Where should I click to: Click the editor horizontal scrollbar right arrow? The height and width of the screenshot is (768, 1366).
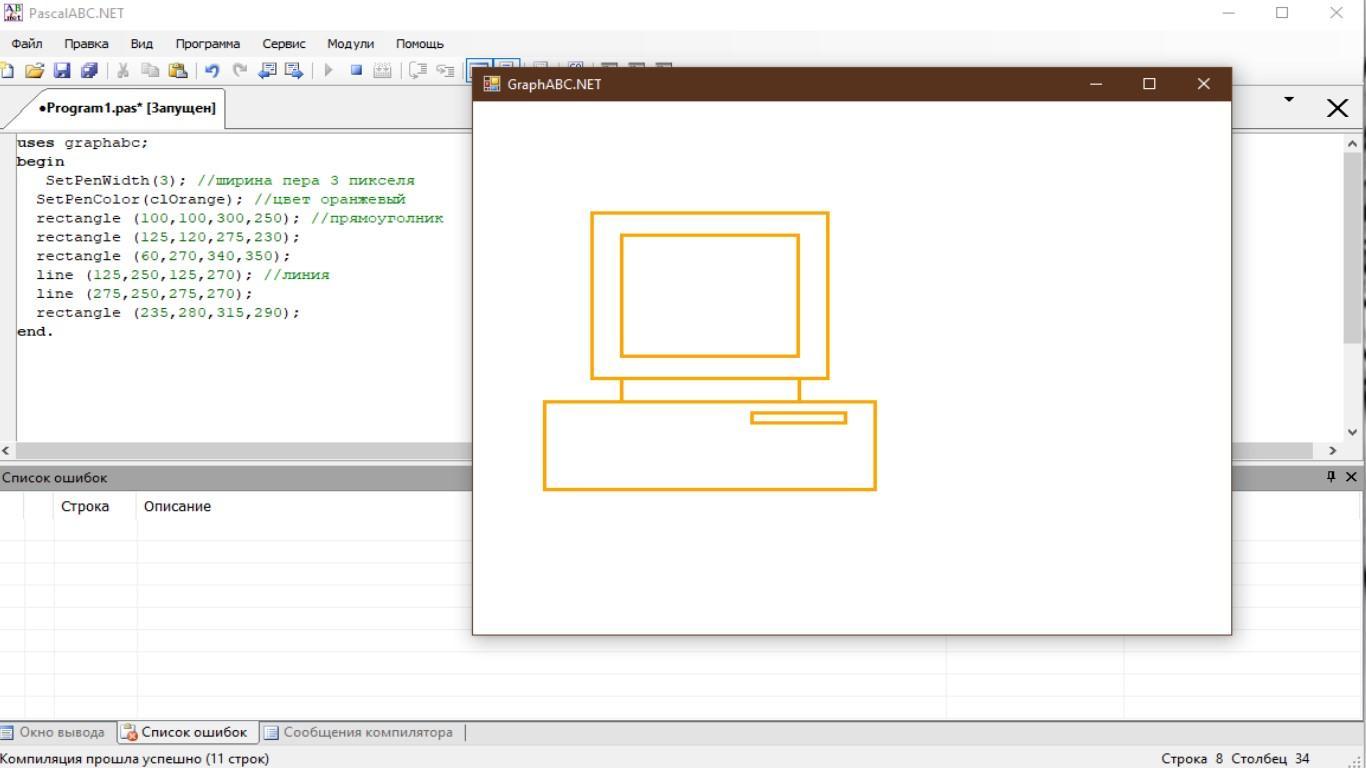pos(1332,451)
